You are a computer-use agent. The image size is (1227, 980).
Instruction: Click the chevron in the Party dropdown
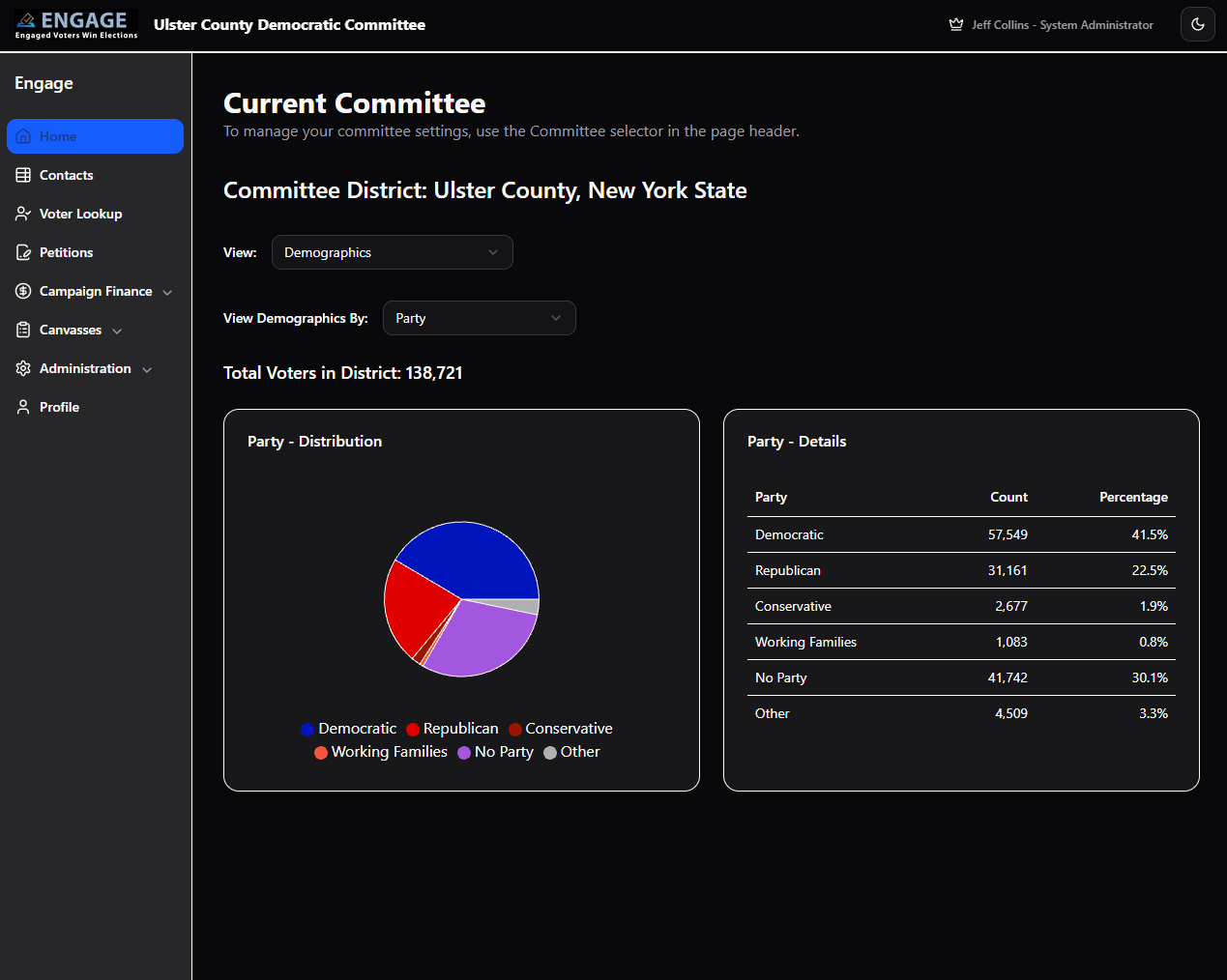click(x=556, y=318)
